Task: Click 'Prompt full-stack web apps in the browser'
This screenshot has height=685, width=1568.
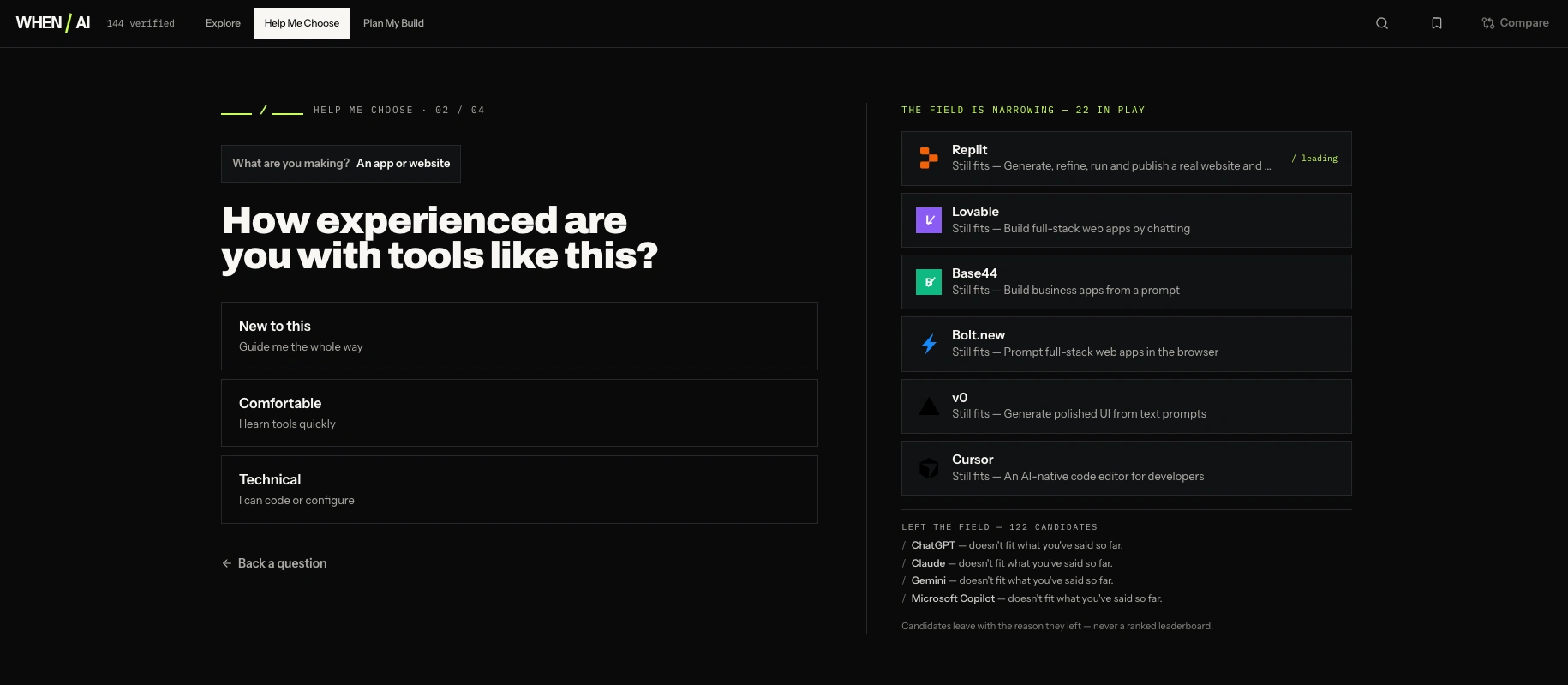Action: click(1111, 352)
